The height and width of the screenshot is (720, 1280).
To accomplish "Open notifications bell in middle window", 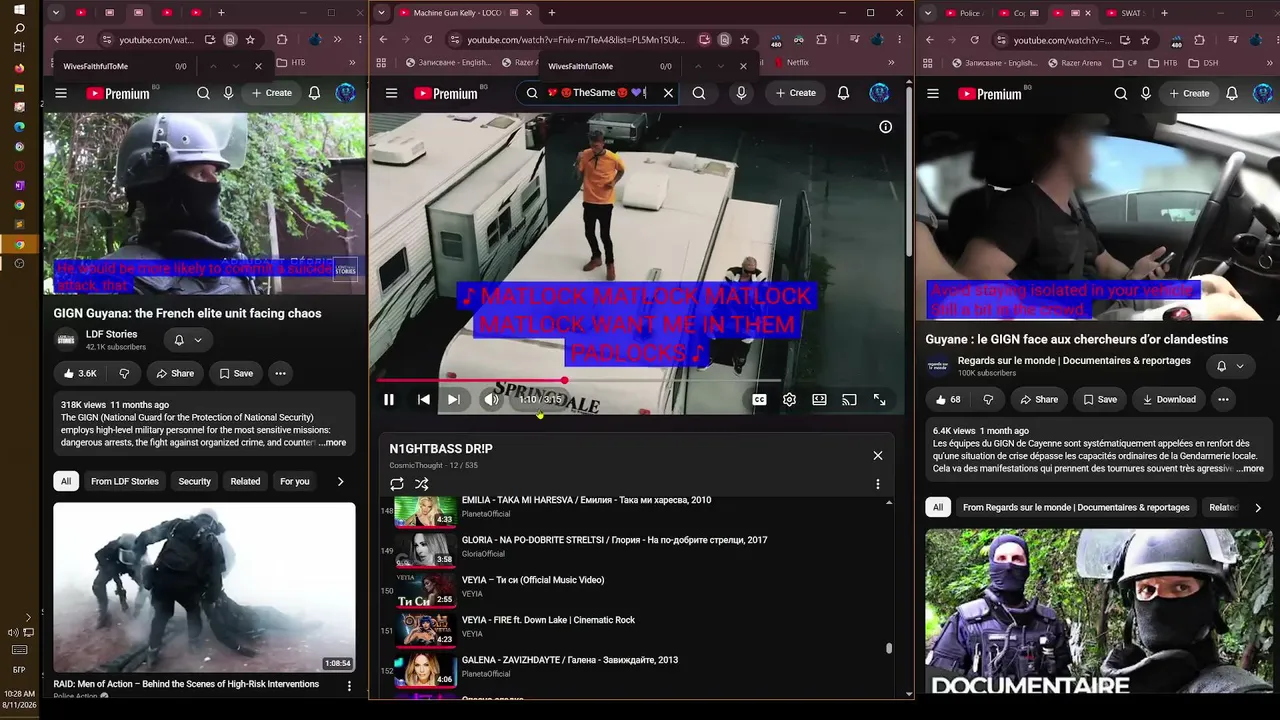I will coord(843,93).
